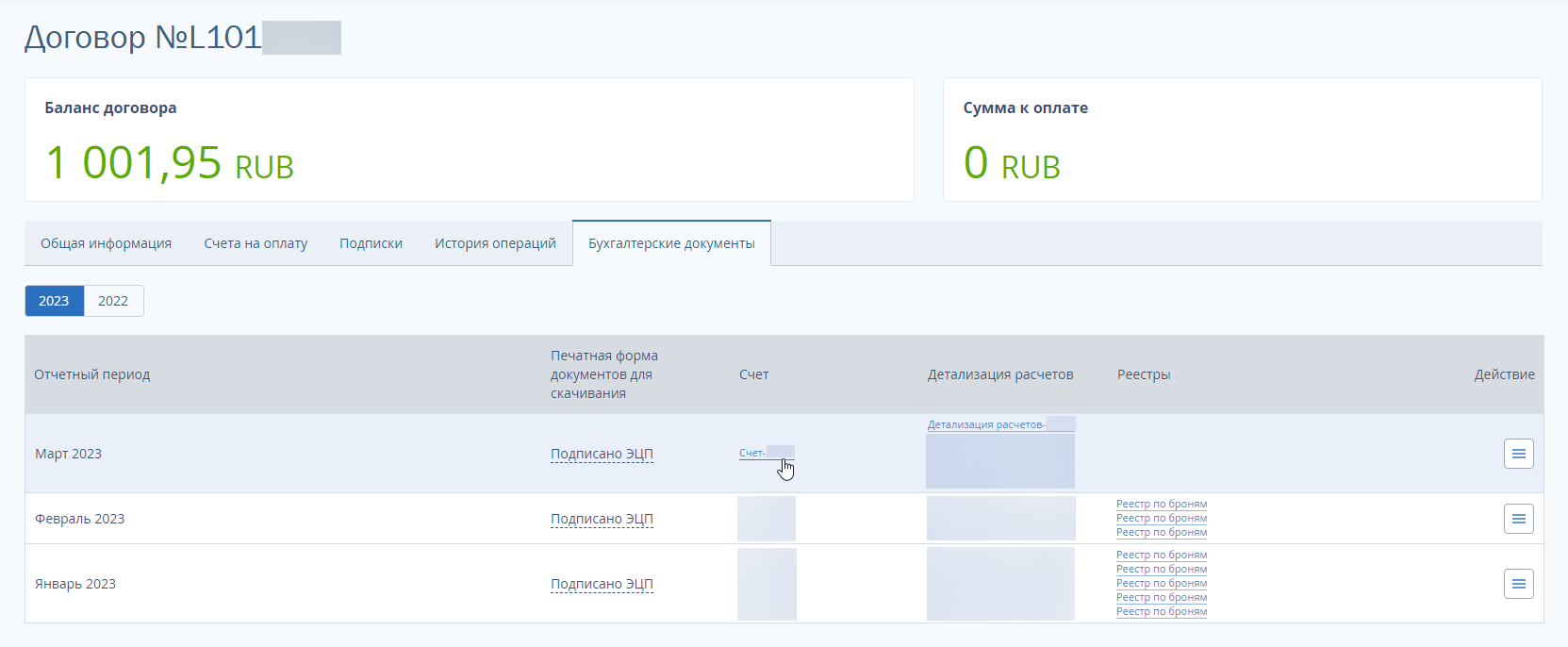Image resolution: width=1568 pixels, height=647 pixels.
Task: Click the balance amount 1 001,95 RUB
Action: click(x=170, y=162)
